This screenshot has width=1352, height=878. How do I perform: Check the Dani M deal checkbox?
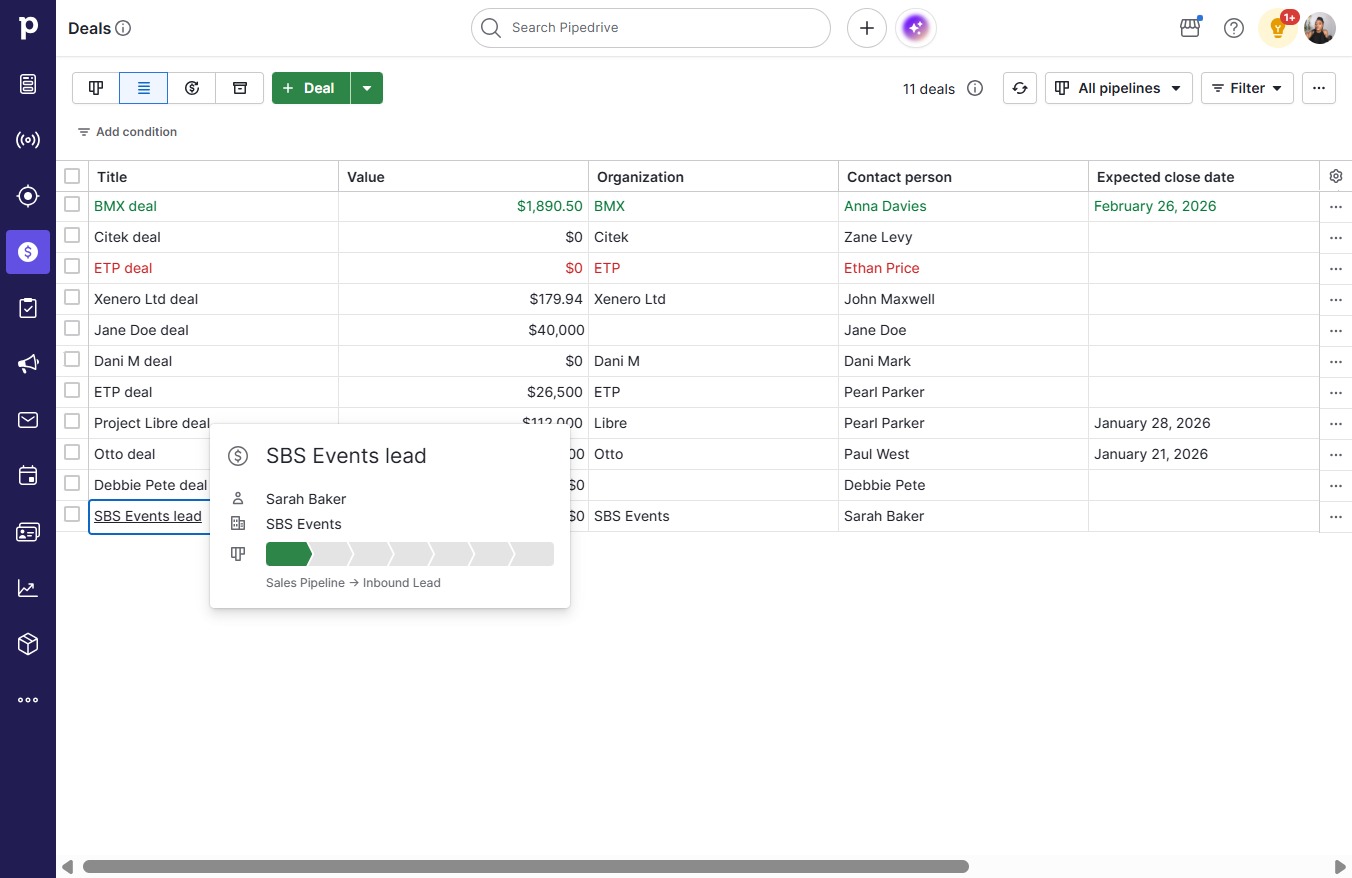click(x=72, y=359)
